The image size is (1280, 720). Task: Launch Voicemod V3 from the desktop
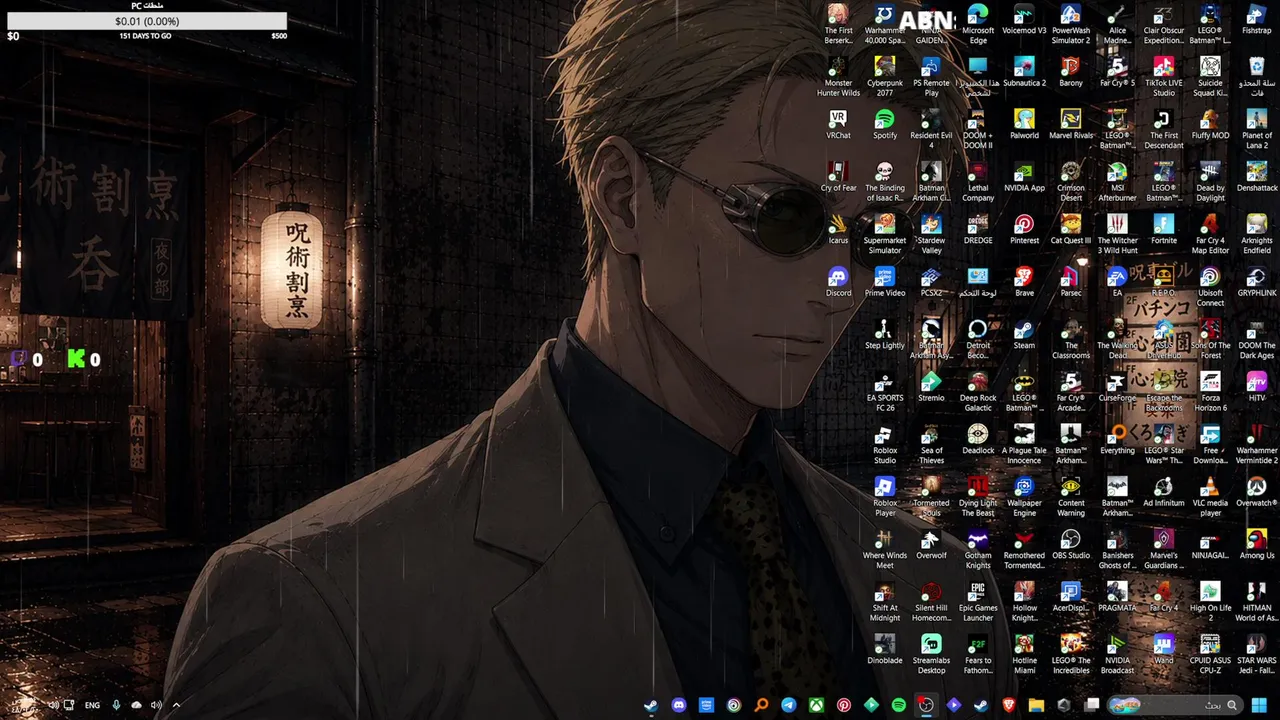(1024, 20)
